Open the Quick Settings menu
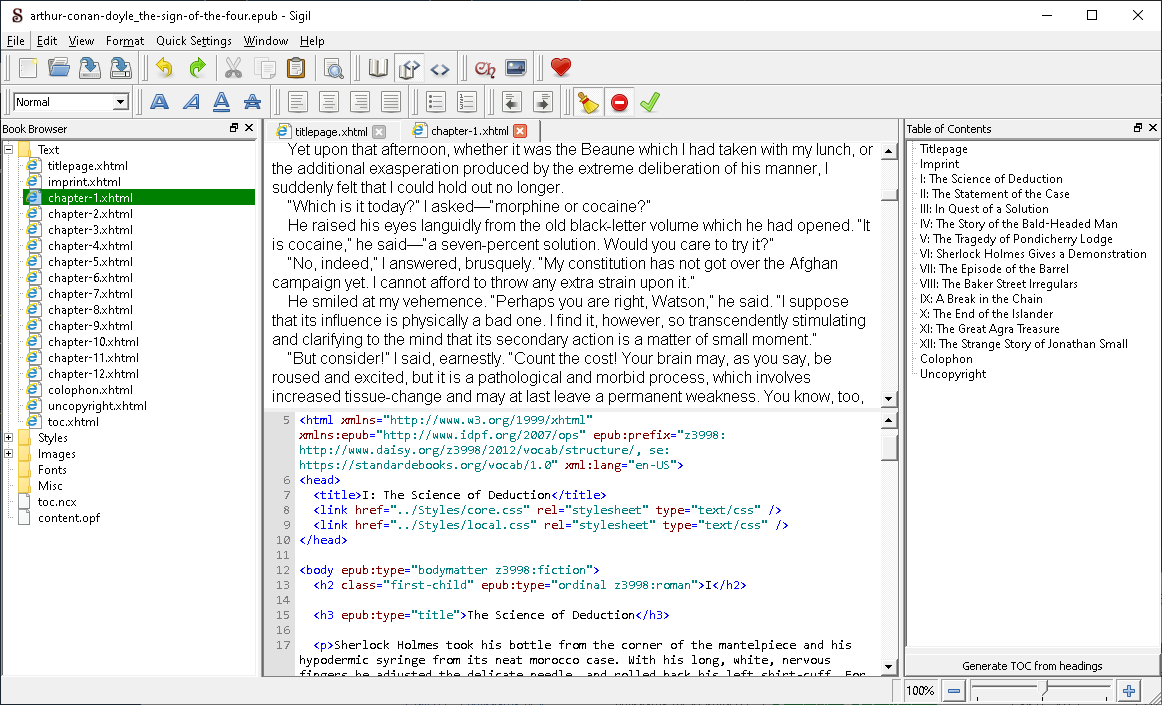 point(194,41)
